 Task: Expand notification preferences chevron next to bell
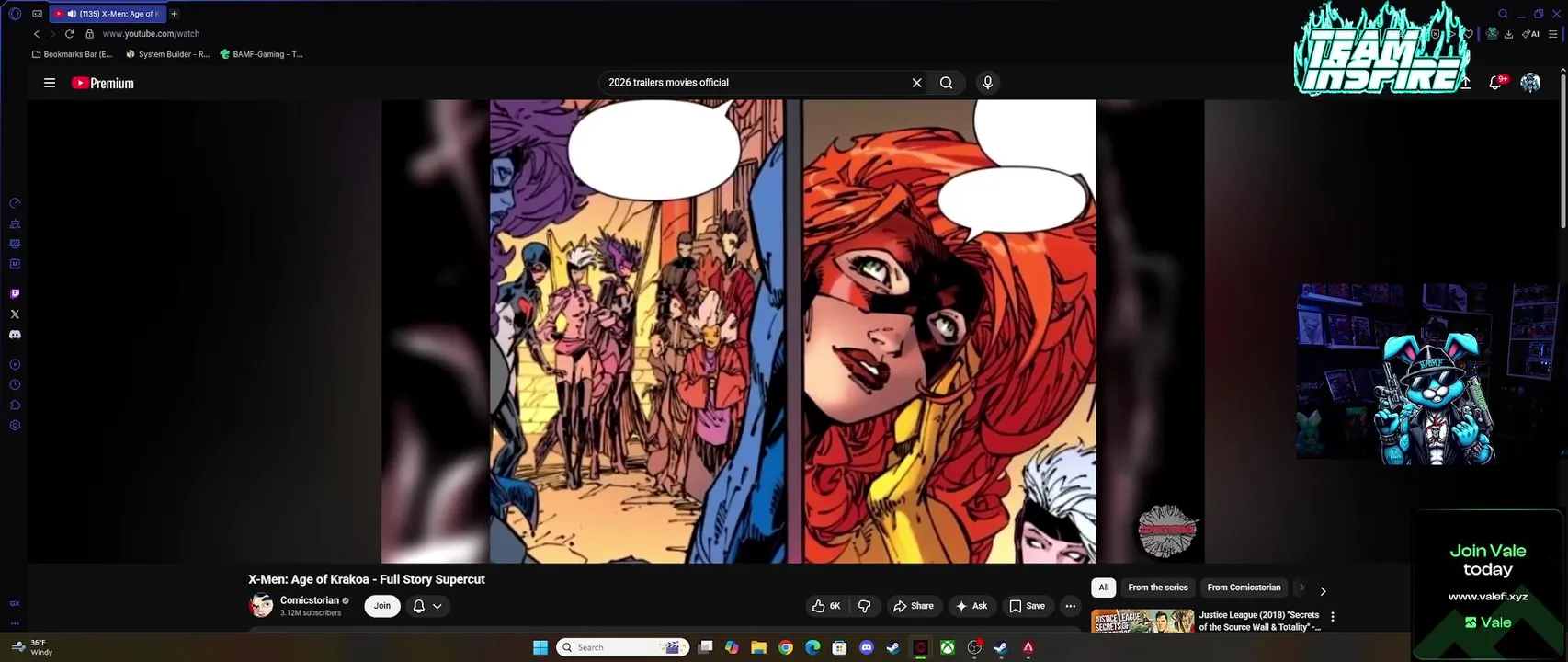(437, 606)
